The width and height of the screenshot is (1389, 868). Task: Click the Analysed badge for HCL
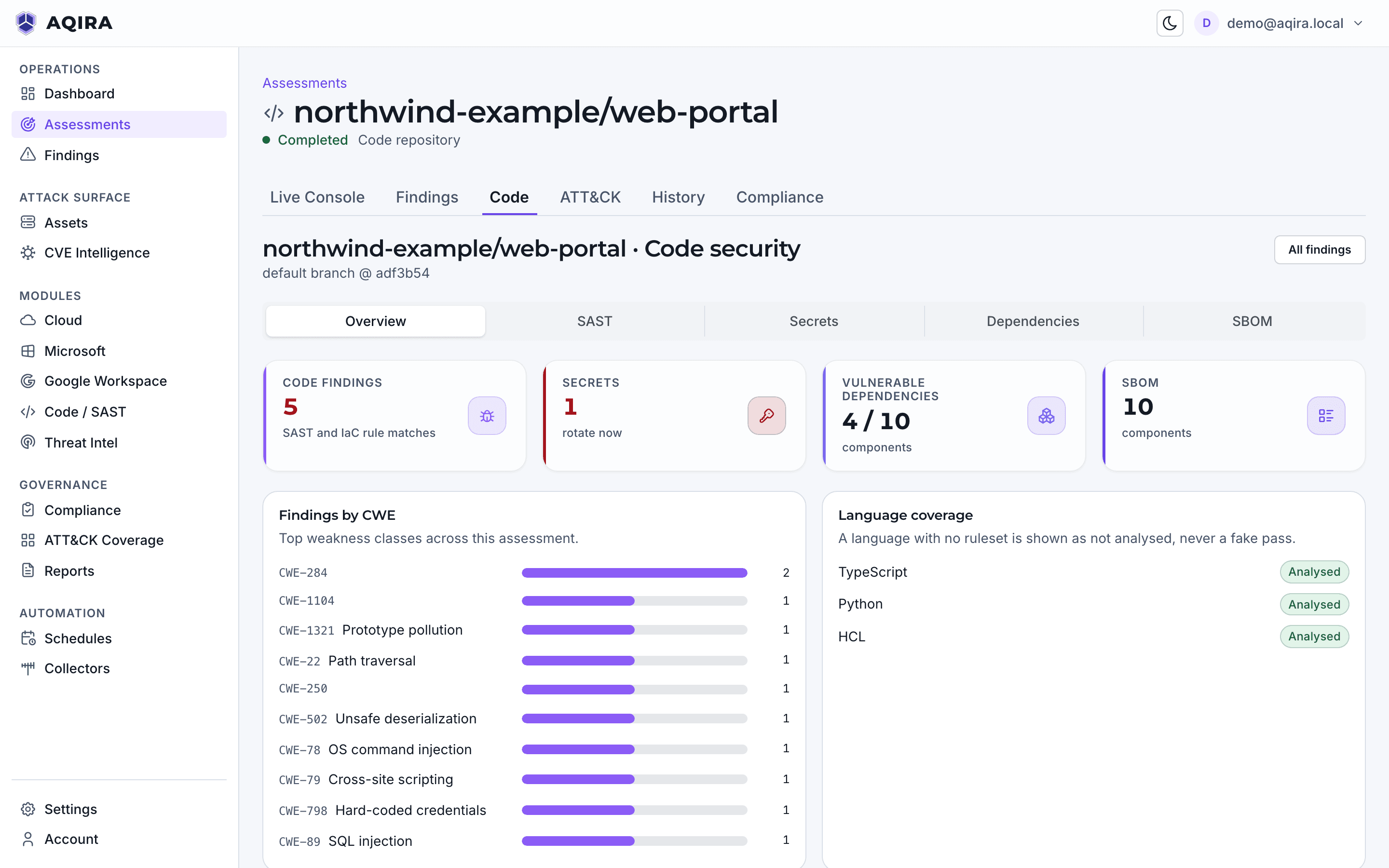[x=1314, y=637]
